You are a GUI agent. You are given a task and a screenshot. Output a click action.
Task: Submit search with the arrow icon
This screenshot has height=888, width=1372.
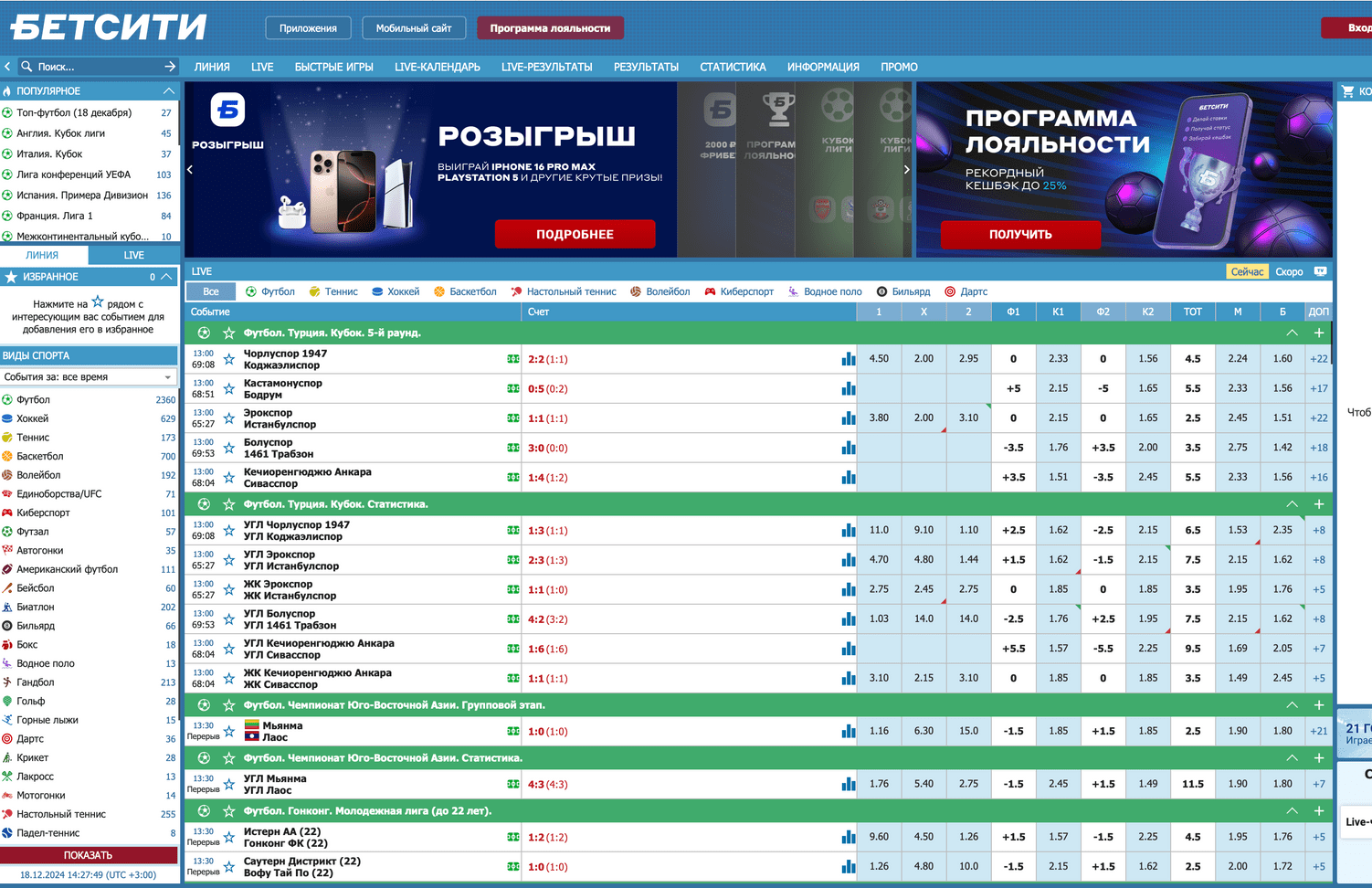[x=170, y=67]
